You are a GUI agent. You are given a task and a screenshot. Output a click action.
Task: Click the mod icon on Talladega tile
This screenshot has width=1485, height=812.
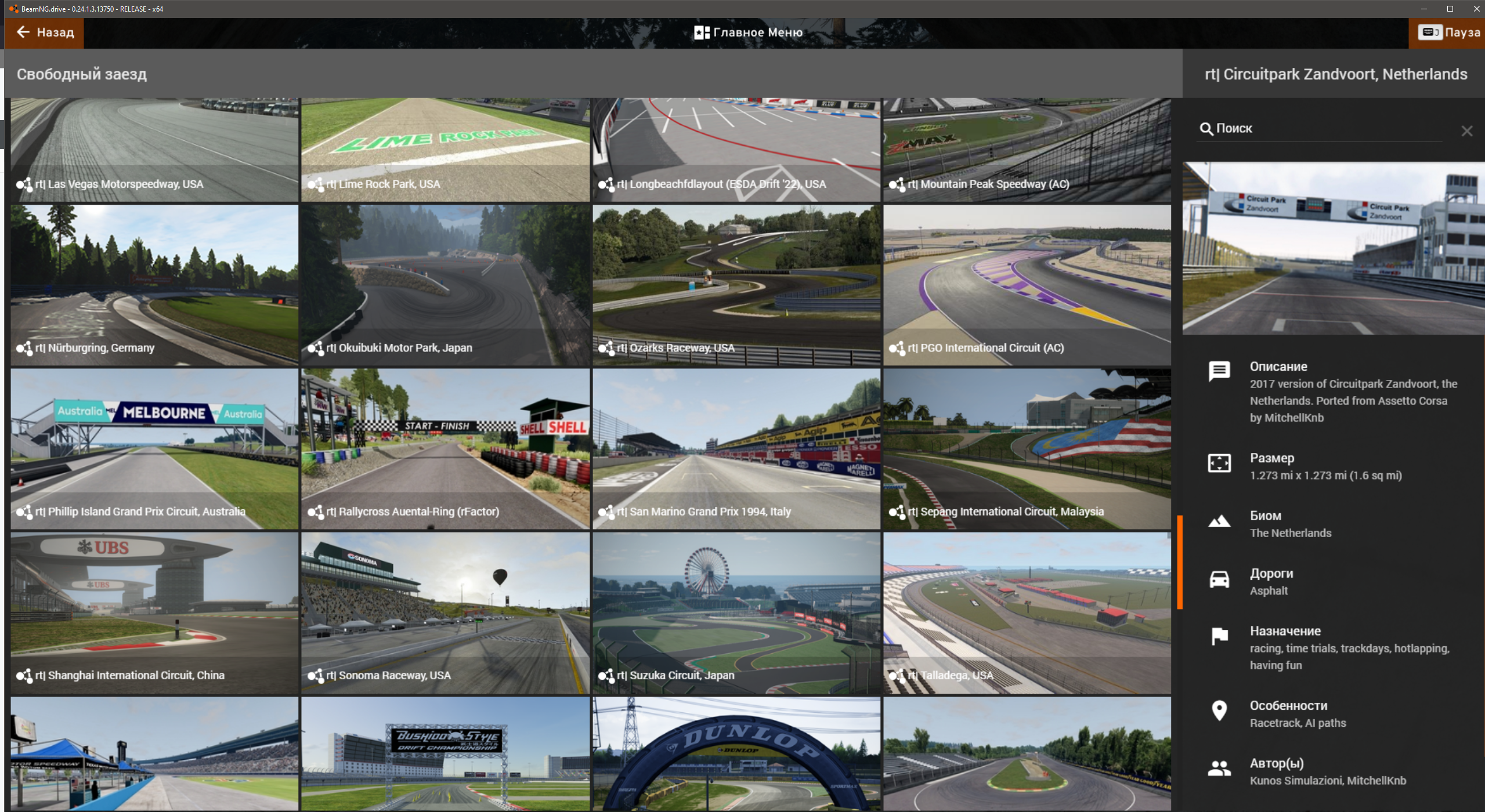[897, 676]
